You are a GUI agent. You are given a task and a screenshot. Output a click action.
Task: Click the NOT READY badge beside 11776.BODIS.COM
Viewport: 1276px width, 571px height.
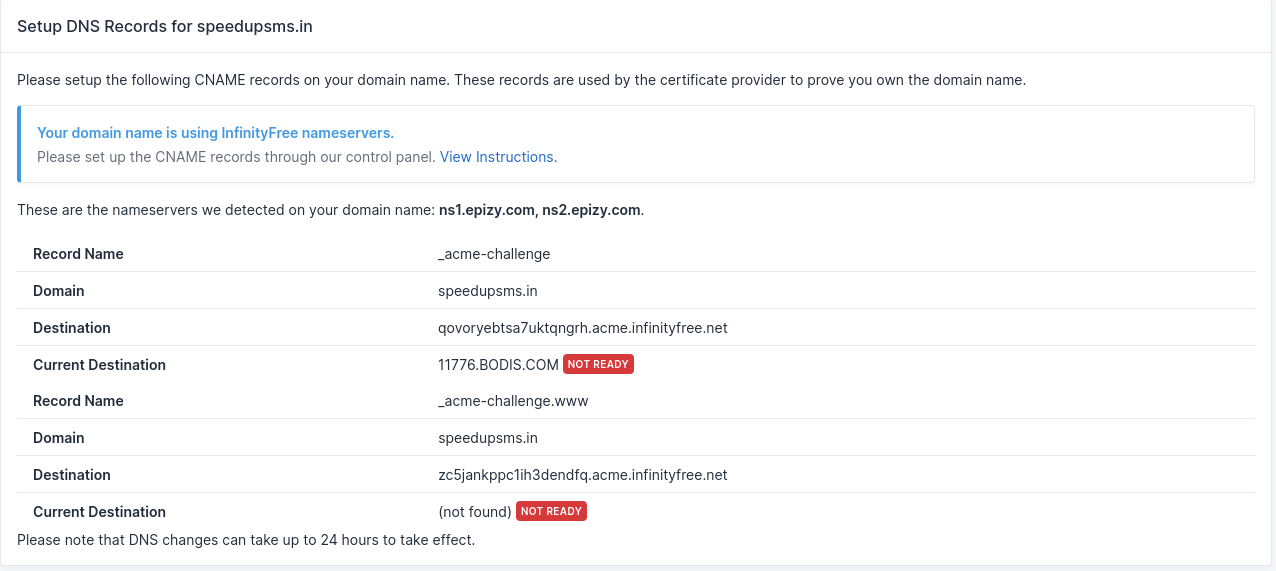coord(598,365)
